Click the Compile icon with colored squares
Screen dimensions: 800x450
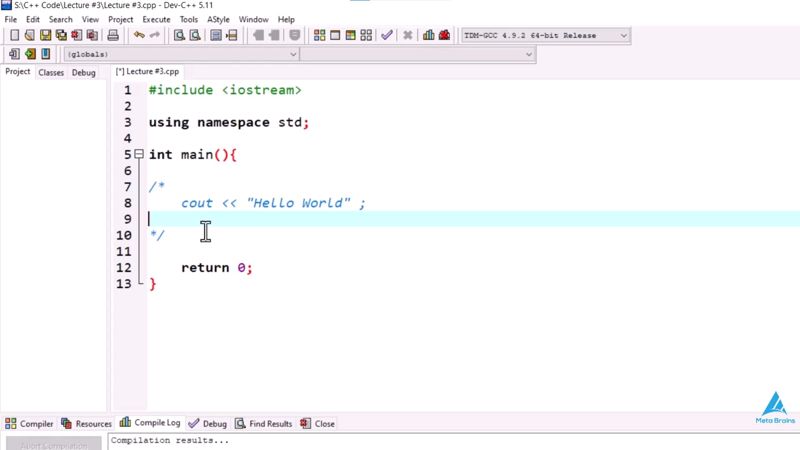pyautogui.click(x=319, y=35)
